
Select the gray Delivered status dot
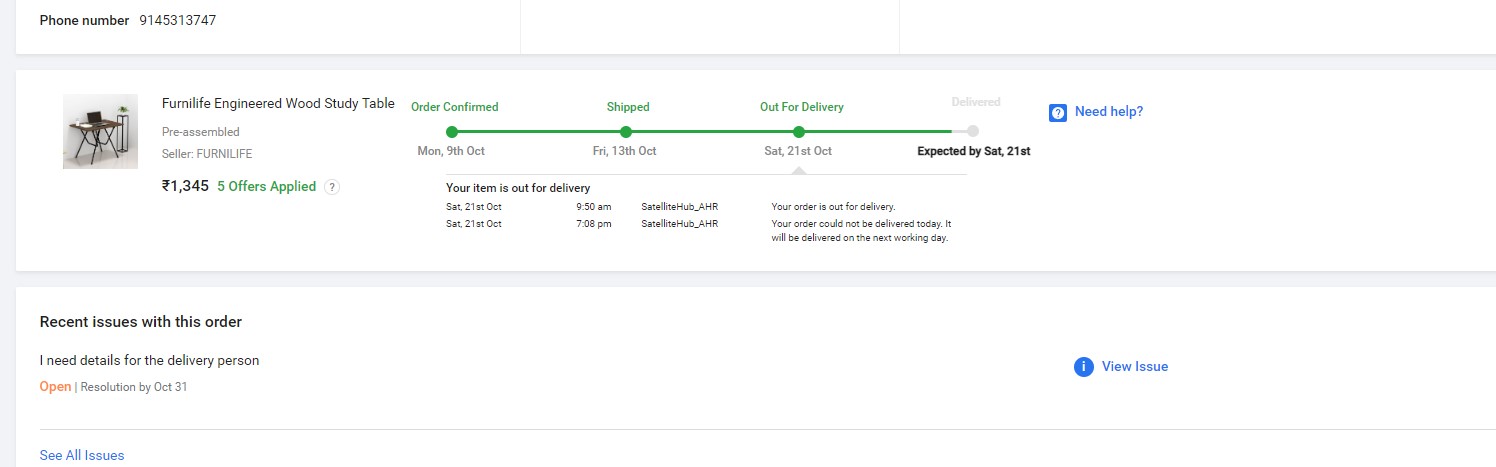coord(973,131)
